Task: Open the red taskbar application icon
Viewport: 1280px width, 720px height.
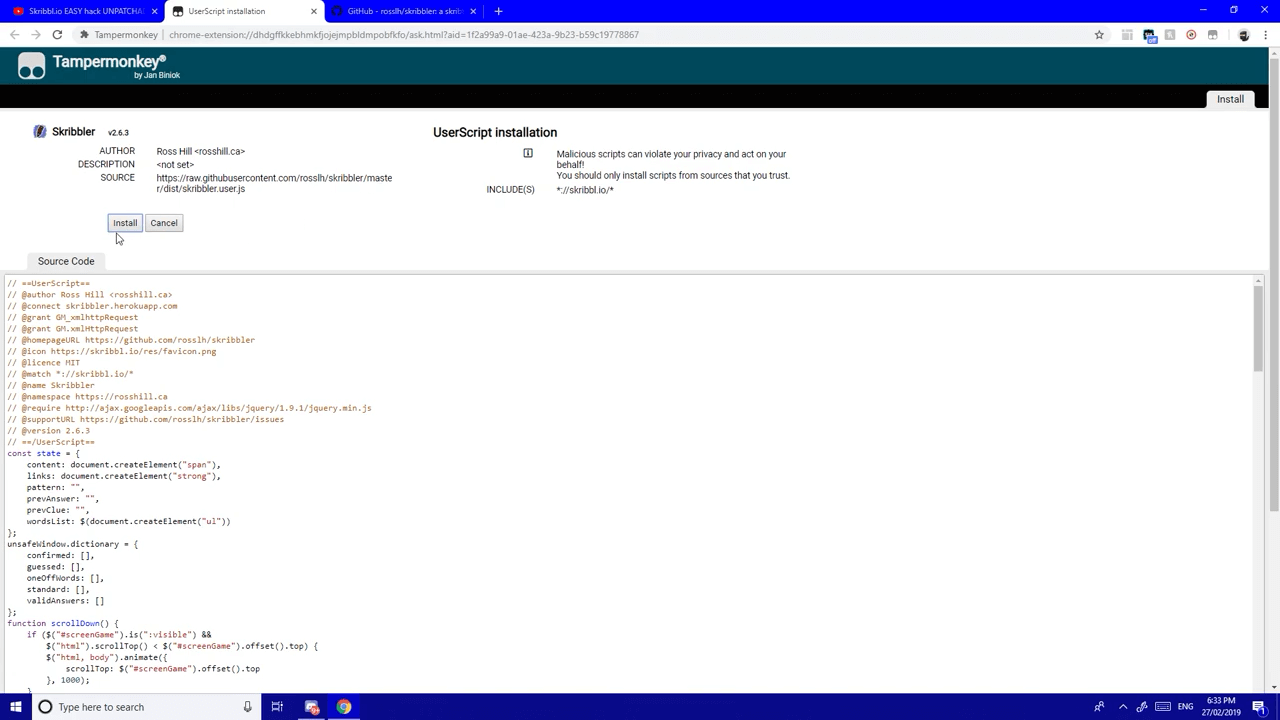Action: 312,707
